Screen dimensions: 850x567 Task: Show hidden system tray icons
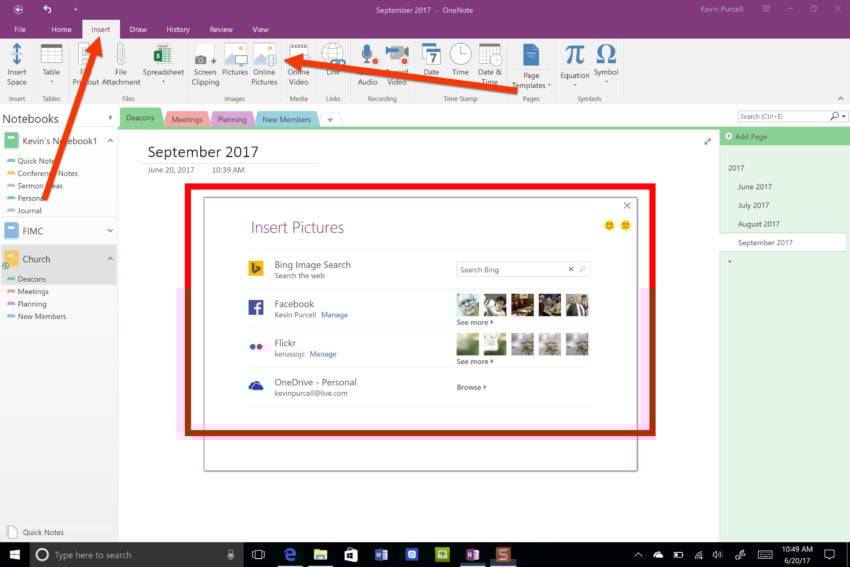[x=638, y=555]
